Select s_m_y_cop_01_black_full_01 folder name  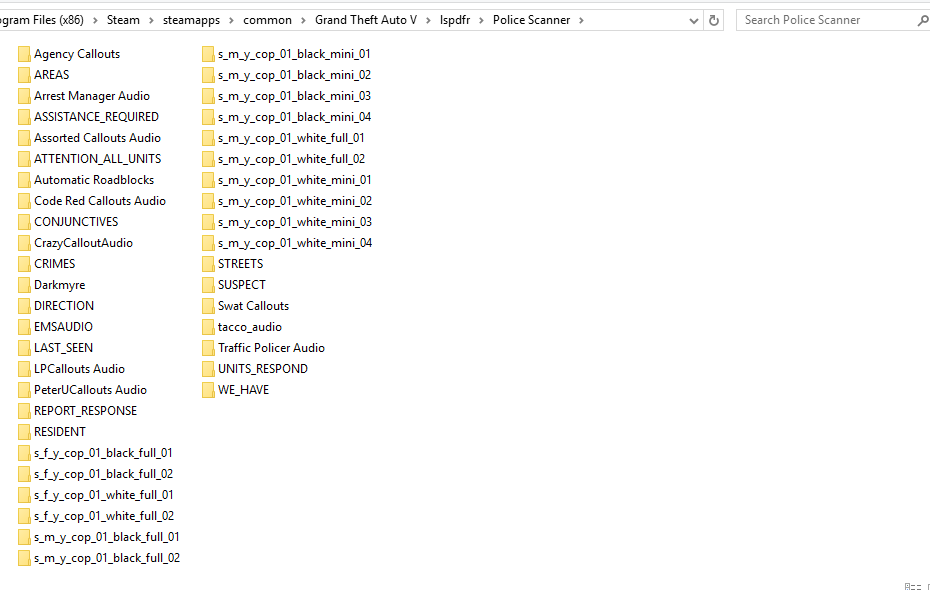tap(107, 537)
